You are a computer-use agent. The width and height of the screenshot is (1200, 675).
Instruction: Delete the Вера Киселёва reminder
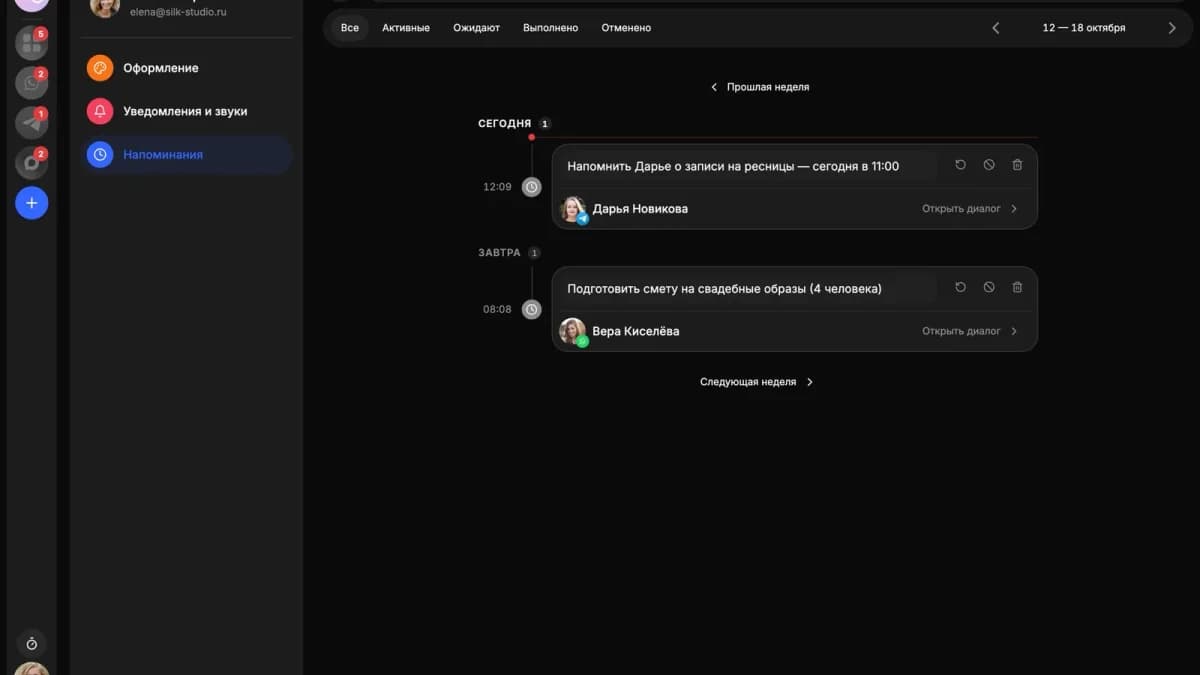click(1017, 287)
